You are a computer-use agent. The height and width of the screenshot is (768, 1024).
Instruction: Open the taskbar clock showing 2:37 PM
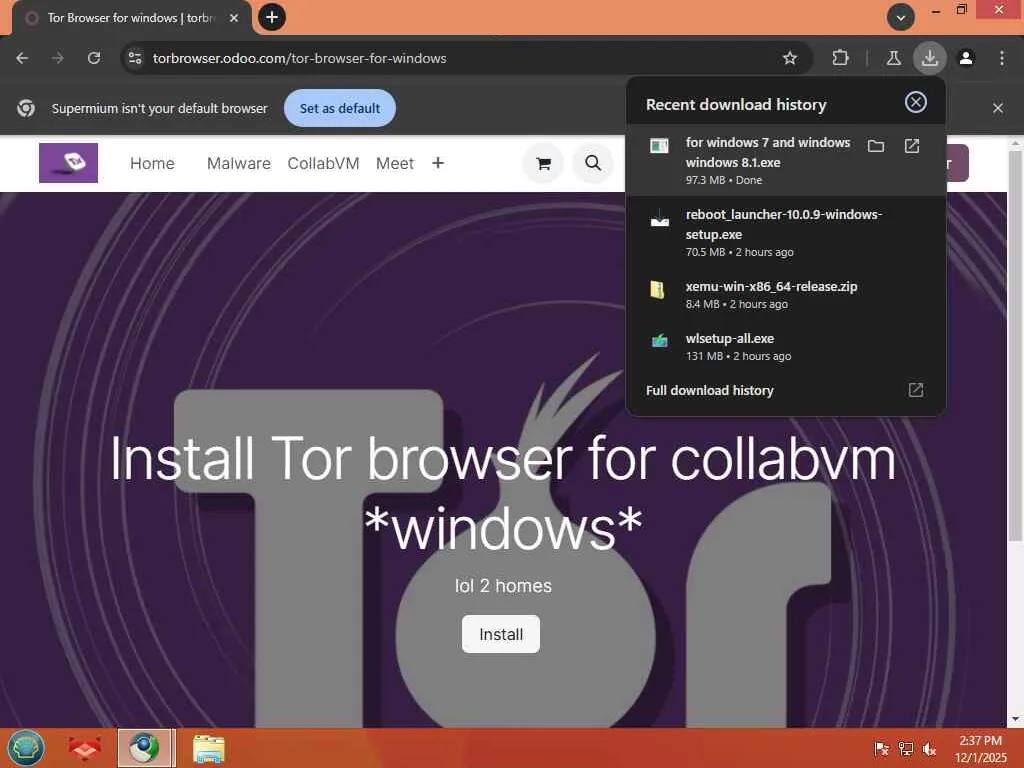click(x=980, y=749)
